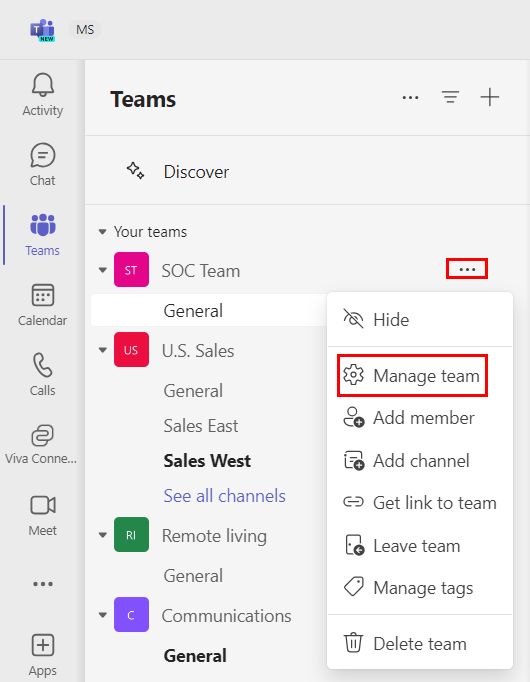530x682 pixels.
Task: Click Communications C avatar
Action: (131, 615)
